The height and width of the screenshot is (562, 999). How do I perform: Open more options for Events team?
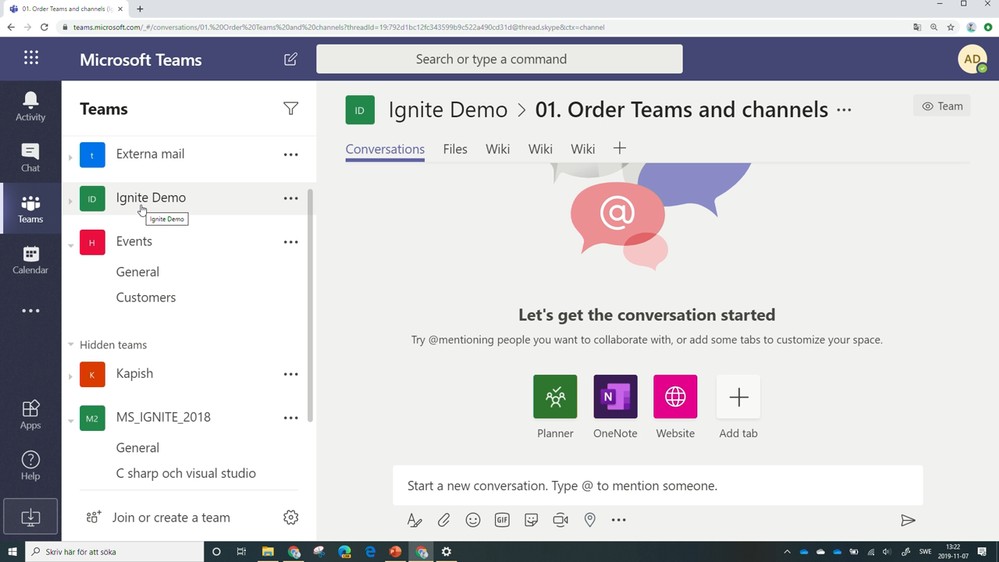point(291,242)
